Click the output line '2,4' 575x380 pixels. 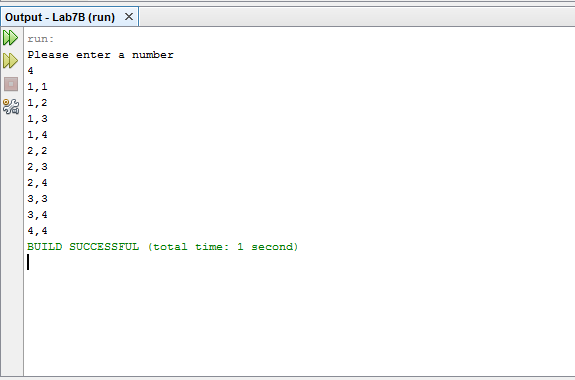pos(37,183)
